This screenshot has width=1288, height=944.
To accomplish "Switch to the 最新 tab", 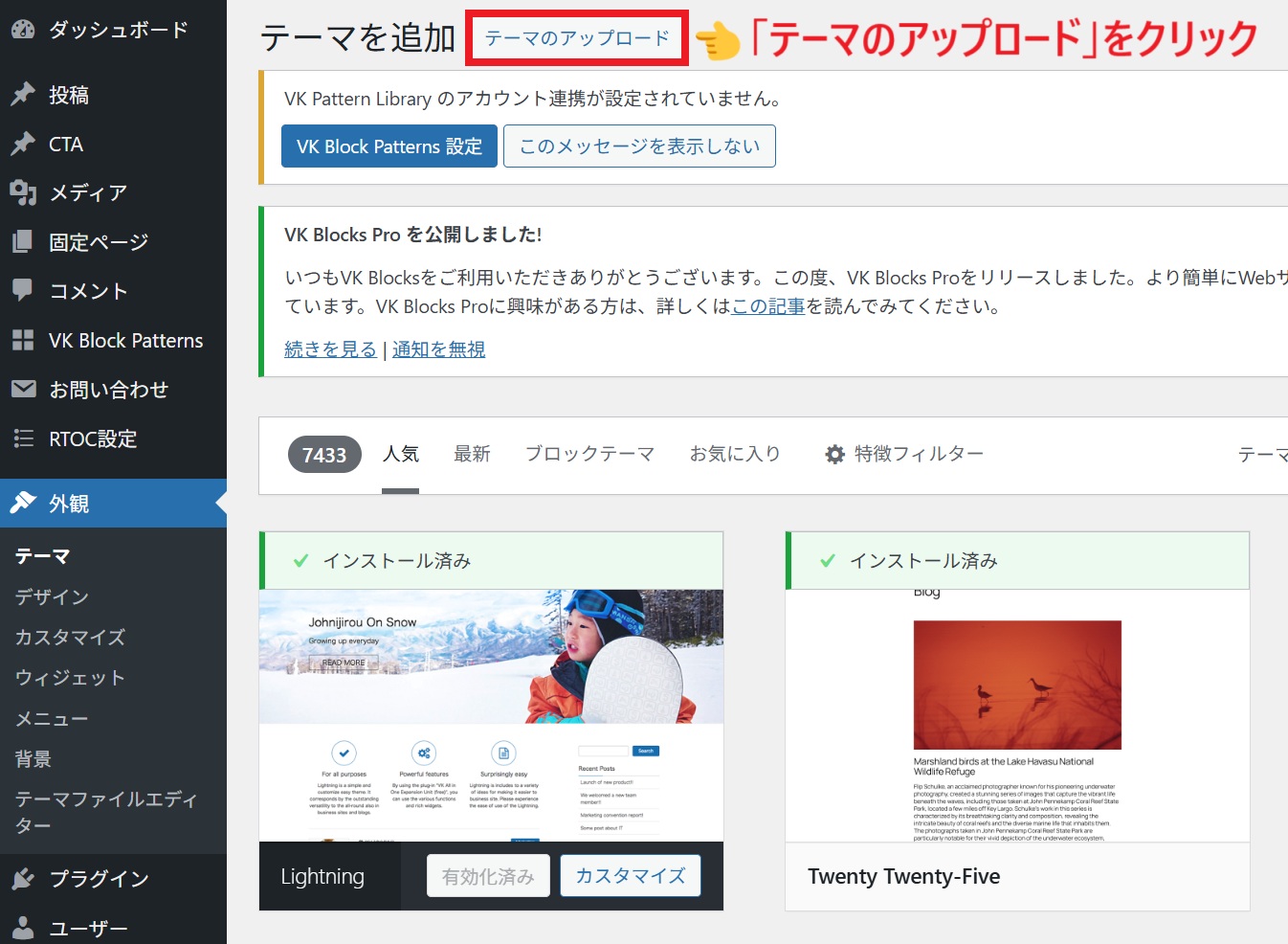I will (x=472, y=454).
